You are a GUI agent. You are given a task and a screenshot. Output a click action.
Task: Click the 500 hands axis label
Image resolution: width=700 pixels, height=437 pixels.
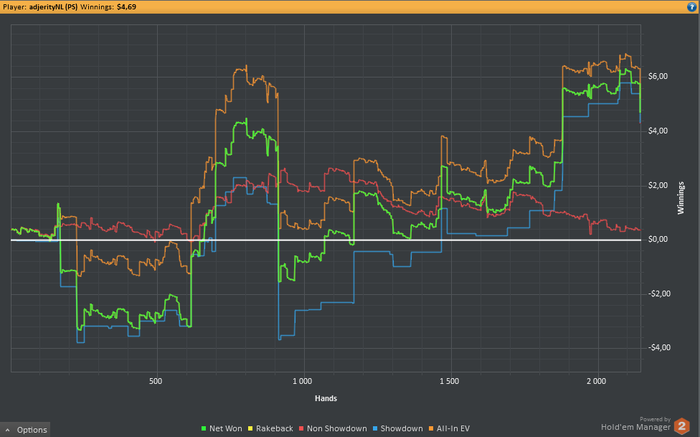click(x=156, y=381)
